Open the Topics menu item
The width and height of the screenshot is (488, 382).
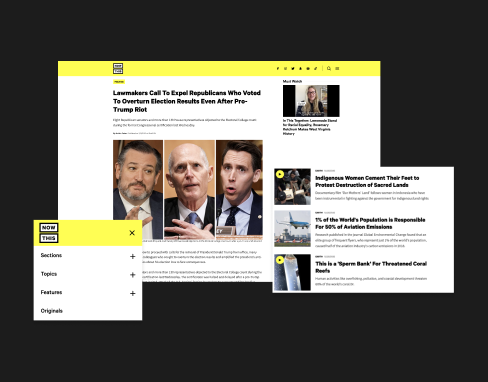click(49, 274)
